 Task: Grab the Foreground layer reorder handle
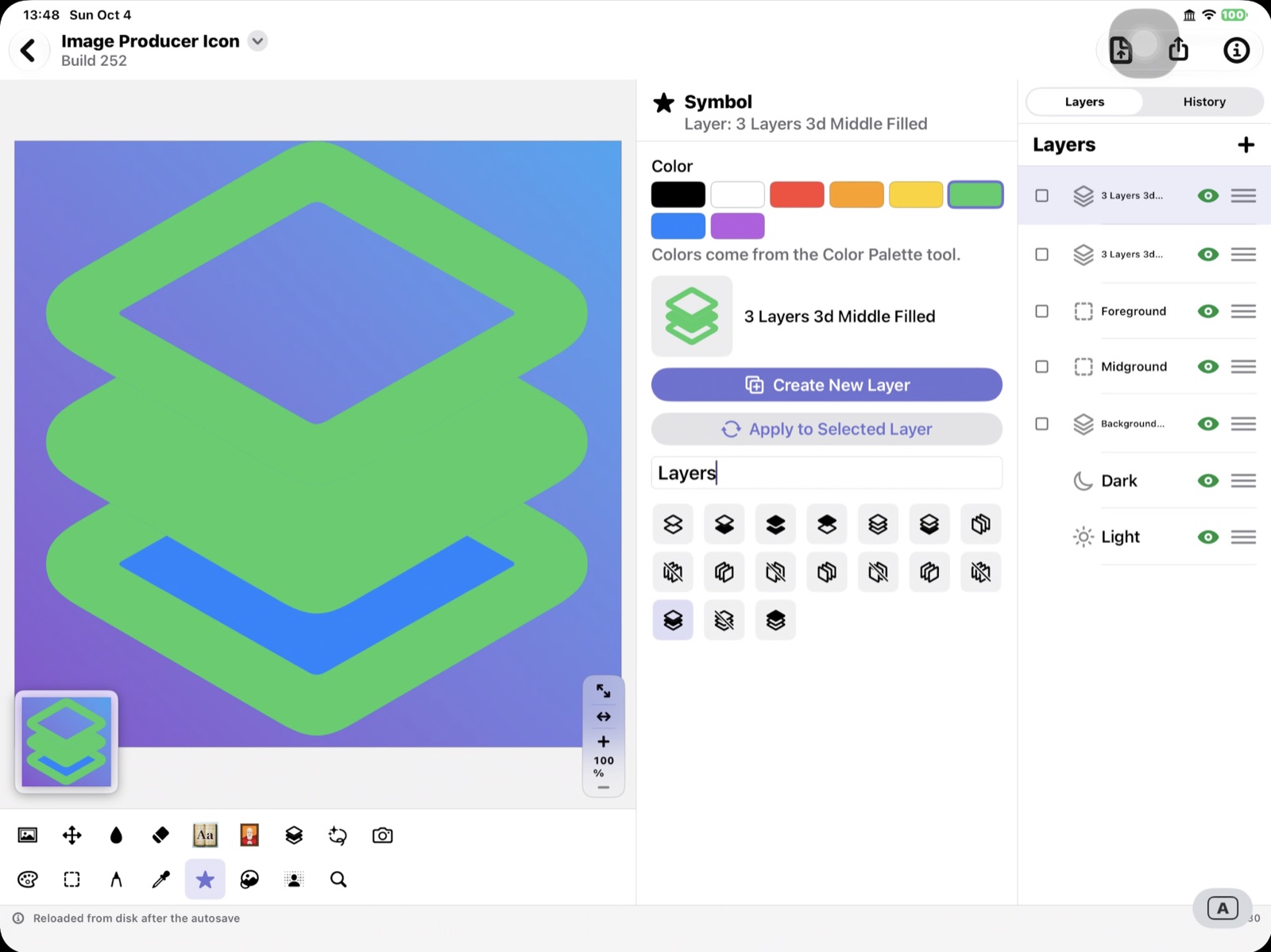click(1243, 311)
